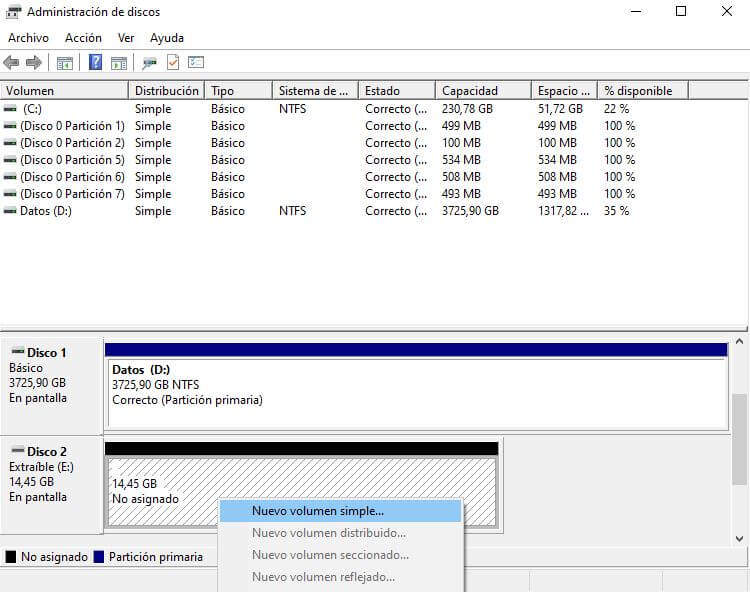The image size is (750, 592).
Task: Minimize the Administración de discos window
Action: point(636,11)
